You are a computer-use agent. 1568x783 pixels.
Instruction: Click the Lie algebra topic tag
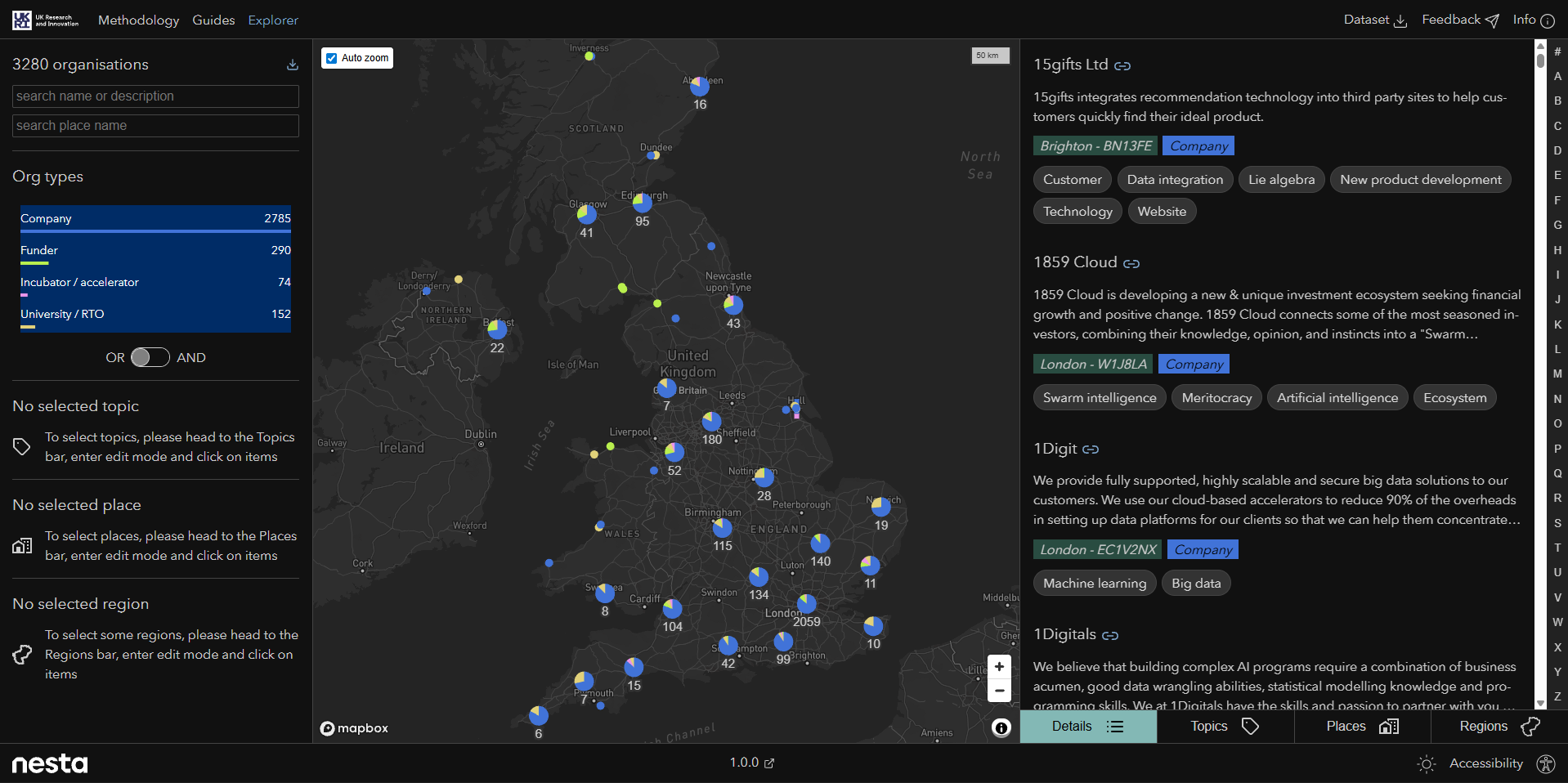[1281, 180]
